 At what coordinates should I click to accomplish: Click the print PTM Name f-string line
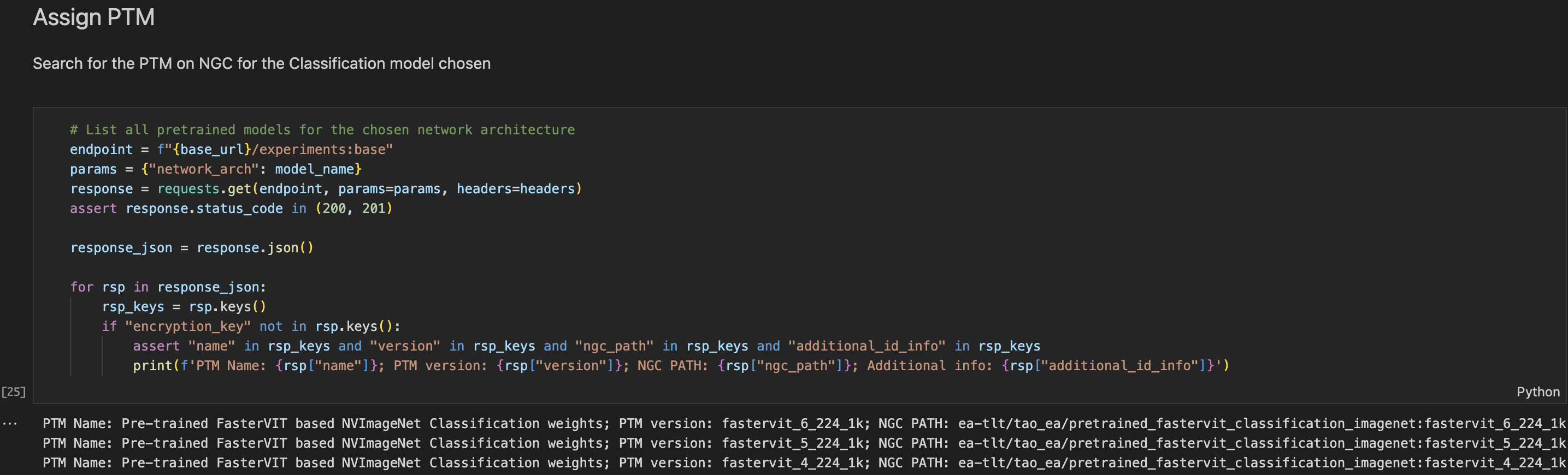tap(681, 365)
